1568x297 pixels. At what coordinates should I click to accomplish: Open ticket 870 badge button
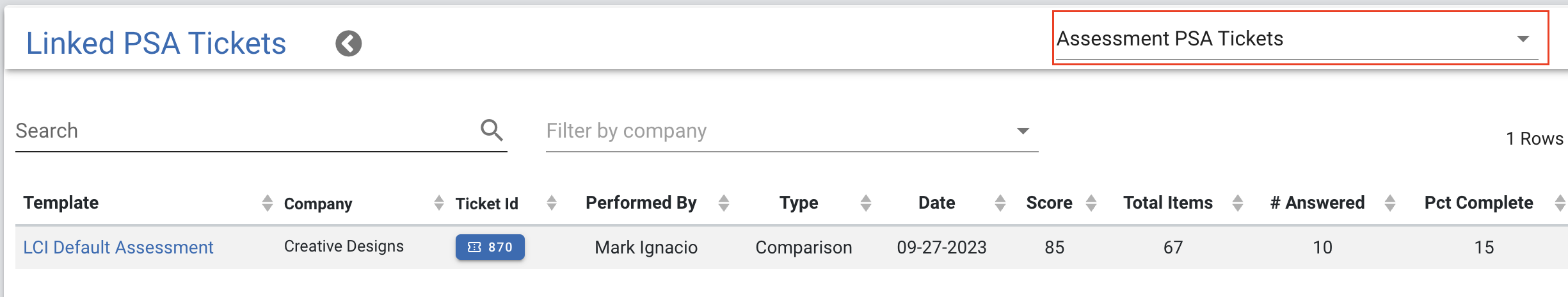(x=490, y=247)
